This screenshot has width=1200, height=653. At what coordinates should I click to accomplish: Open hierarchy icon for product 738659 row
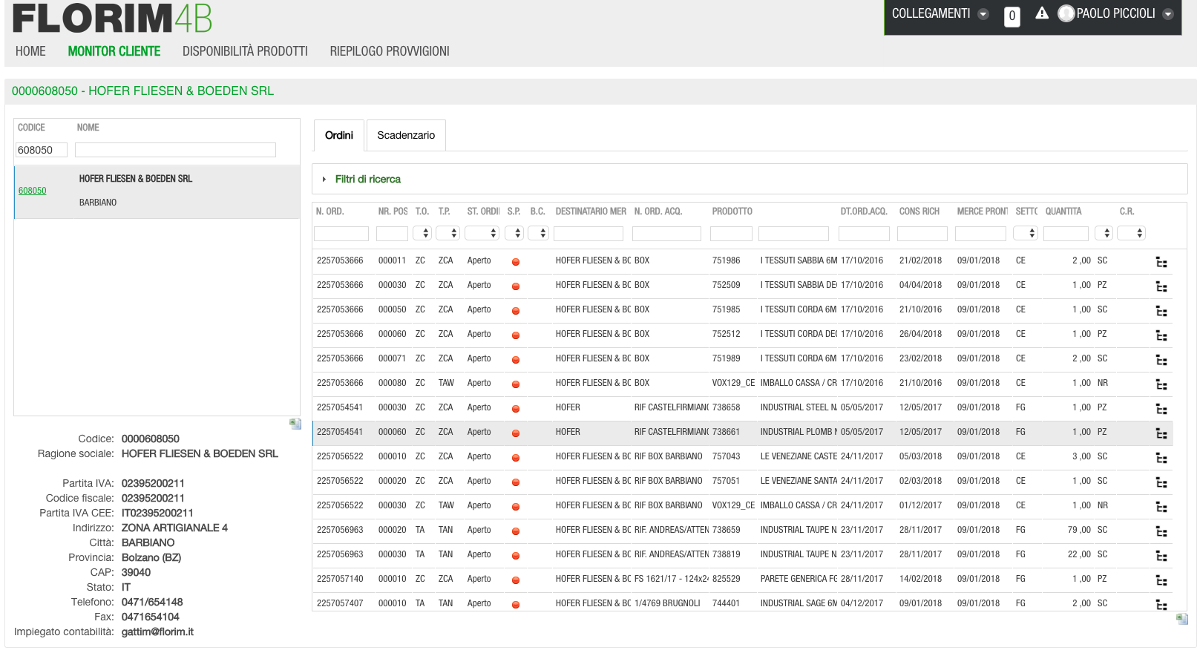[1161, 531]
